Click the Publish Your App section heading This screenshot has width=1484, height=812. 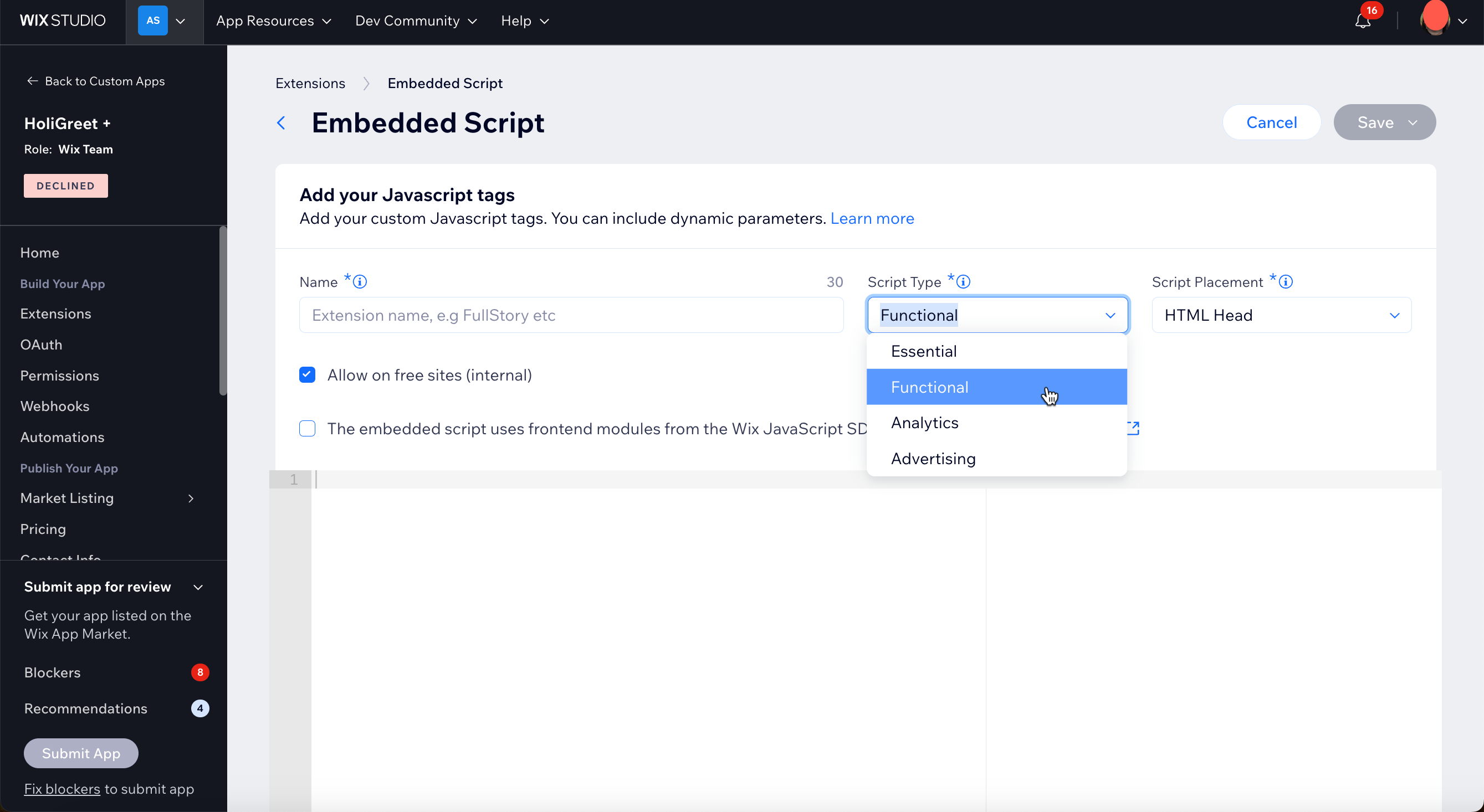coord(69,468)
